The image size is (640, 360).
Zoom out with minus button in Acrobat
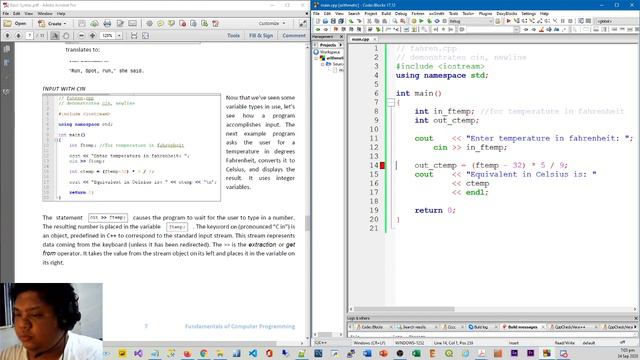(x=81, y=36)
